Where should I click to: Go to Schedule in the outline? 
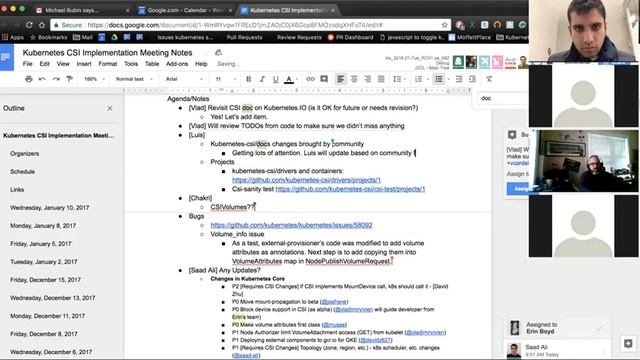coord(22,171)
